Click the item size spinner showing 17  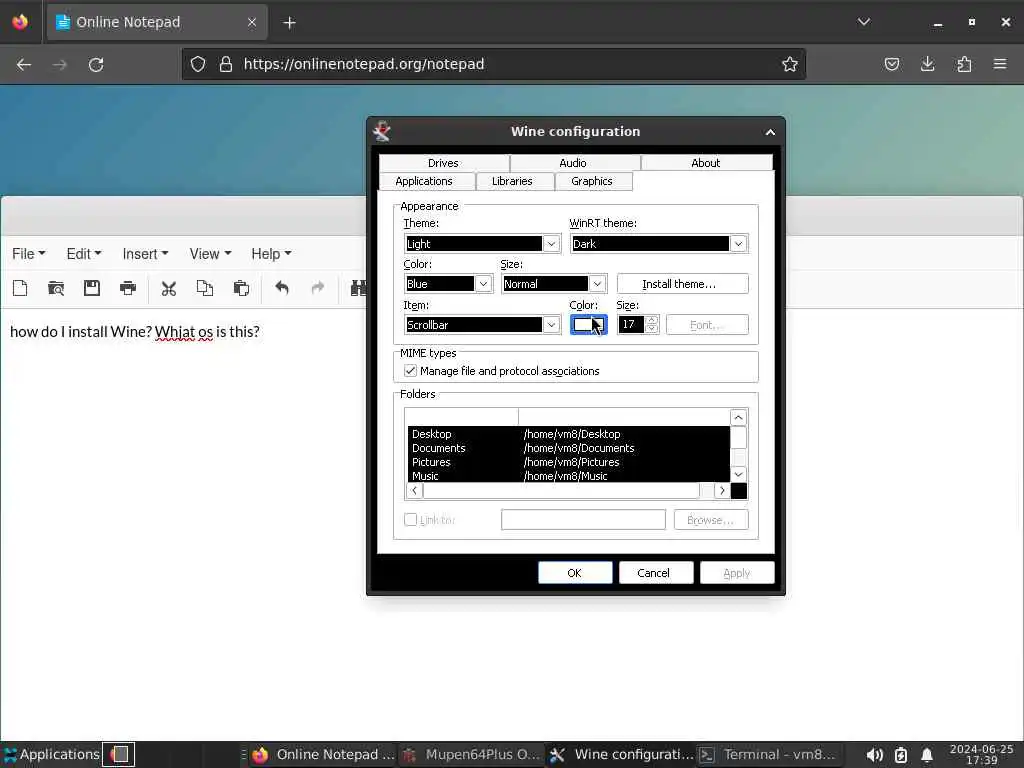pyautogui.click(x=638, y=325)
